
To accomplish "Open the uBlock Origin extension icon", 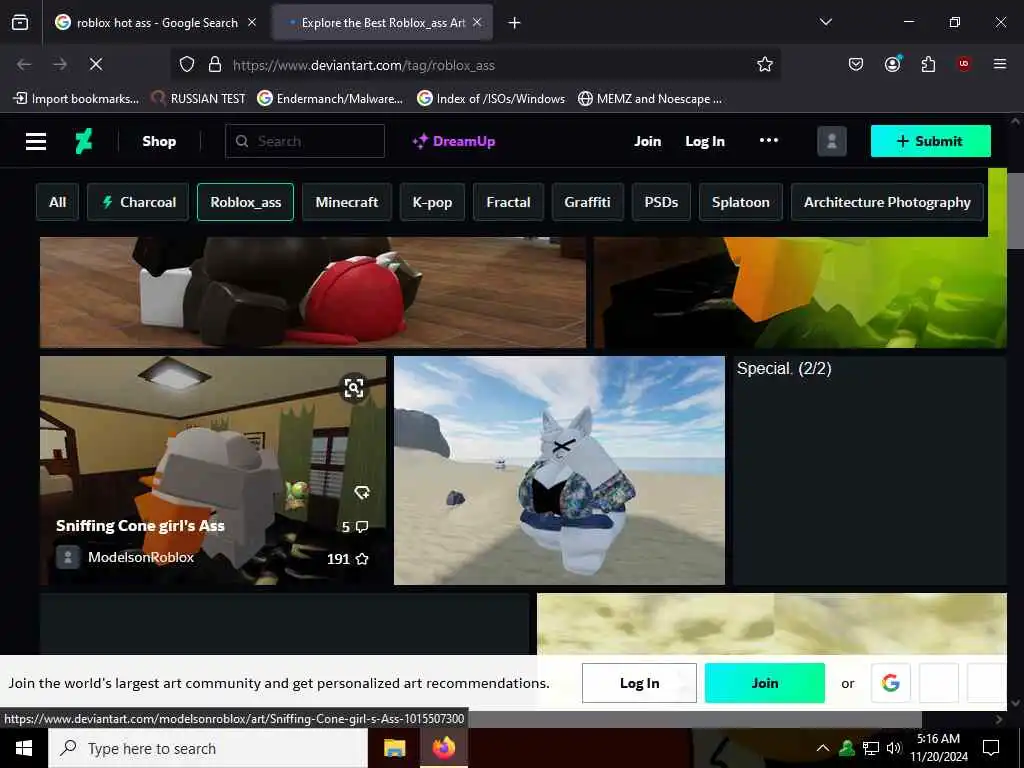I will 963,64.
